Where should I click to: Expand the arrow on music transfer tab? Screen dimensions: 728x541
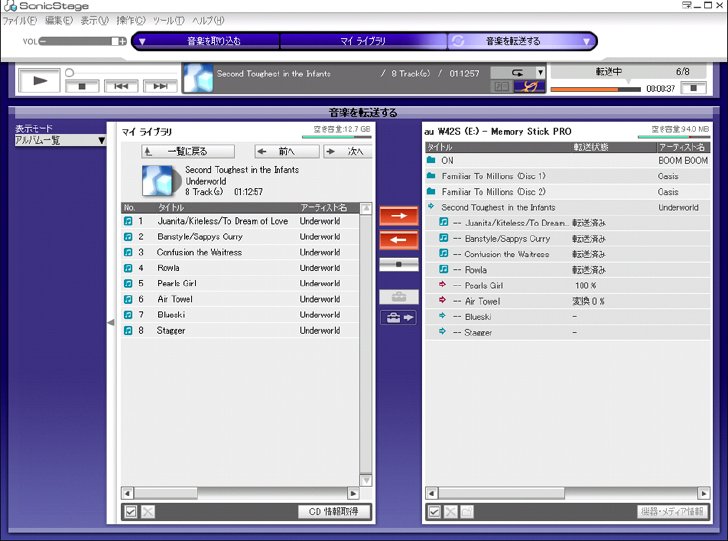pos(586,41)
